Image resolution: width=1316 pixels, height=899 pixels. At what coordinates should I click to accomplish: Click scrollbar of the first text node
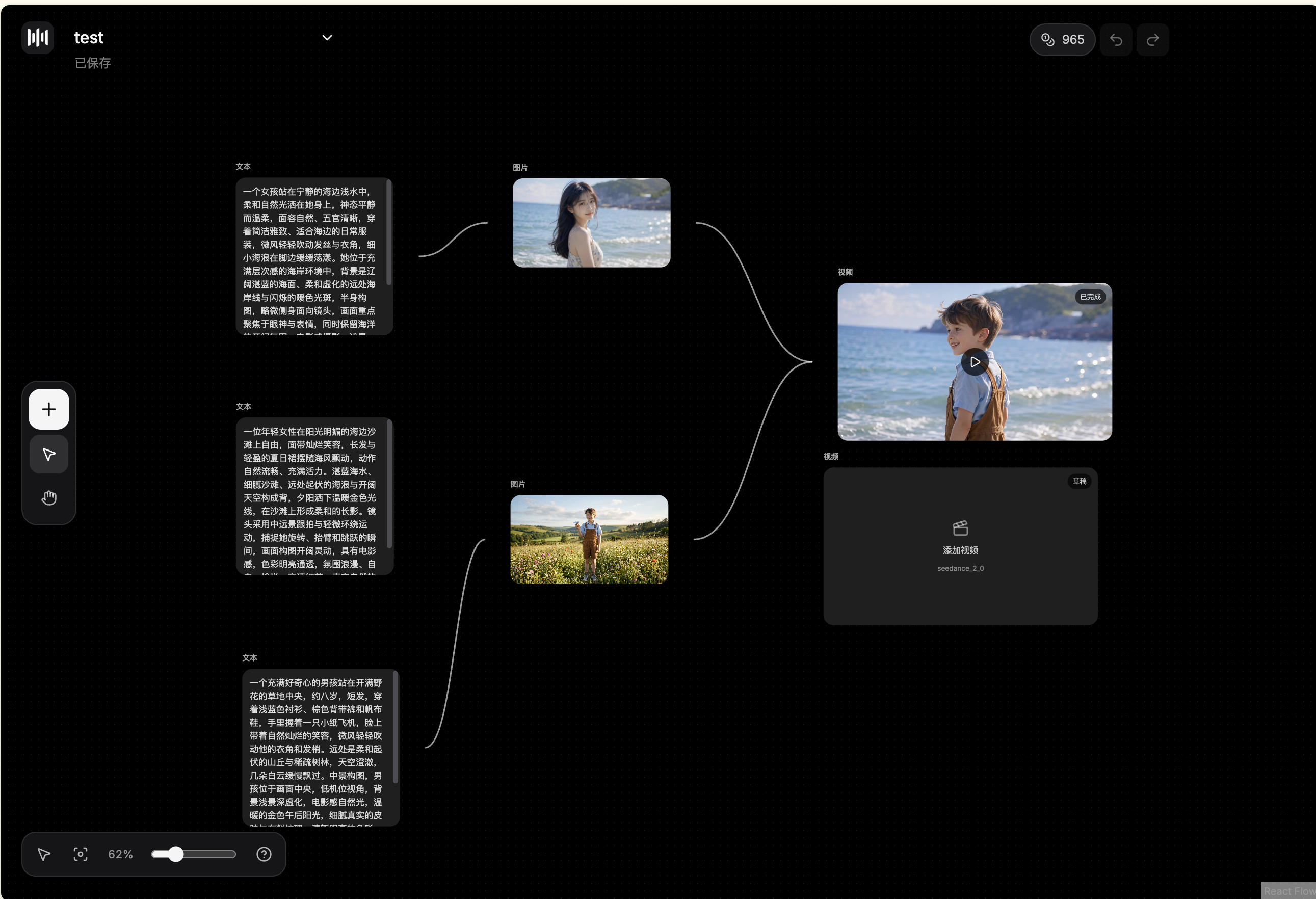click(389, 233)
